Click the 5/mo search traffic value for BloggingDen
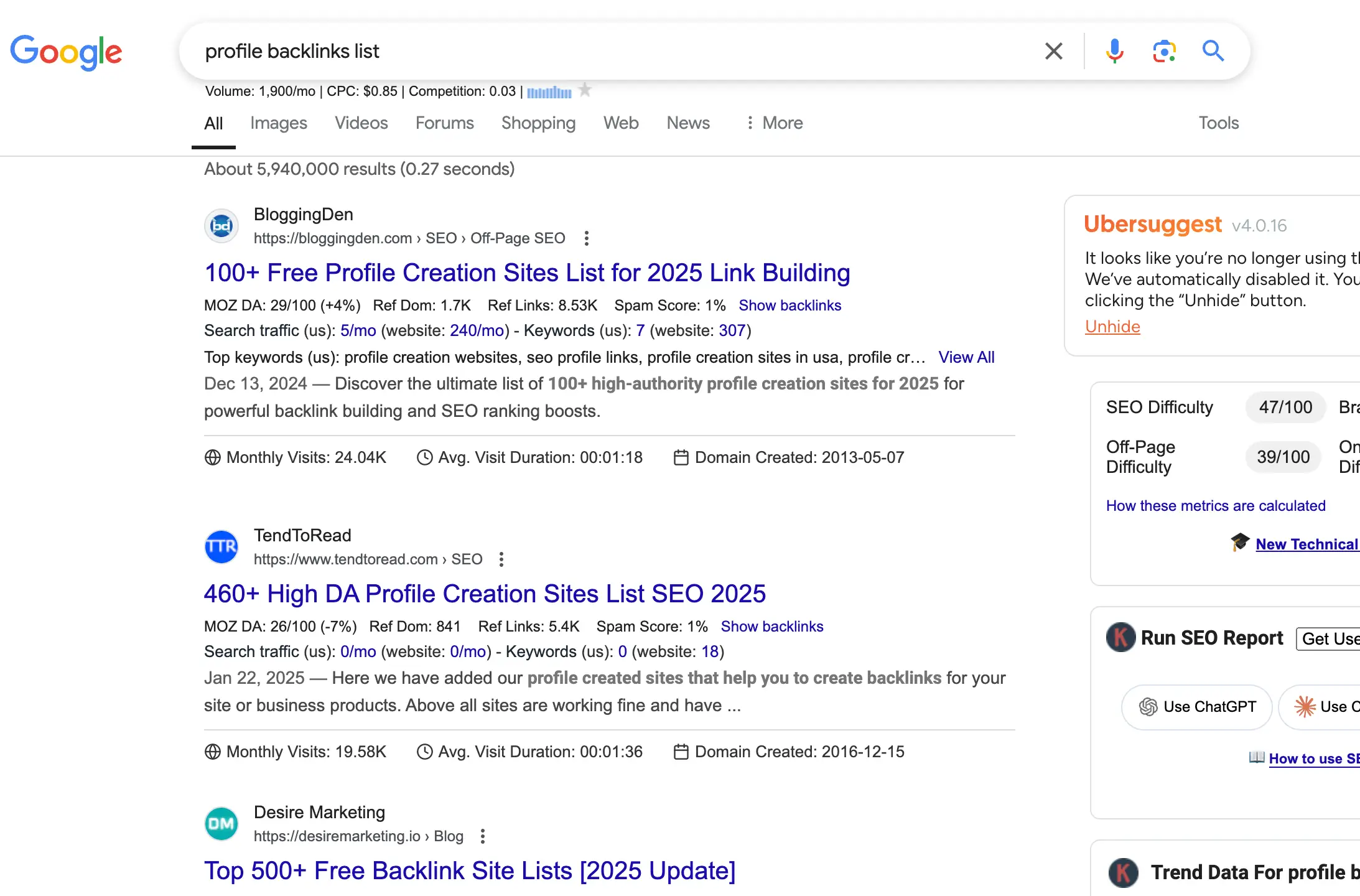This screenshot has width=1360, height=896. [x=358, y=330]
